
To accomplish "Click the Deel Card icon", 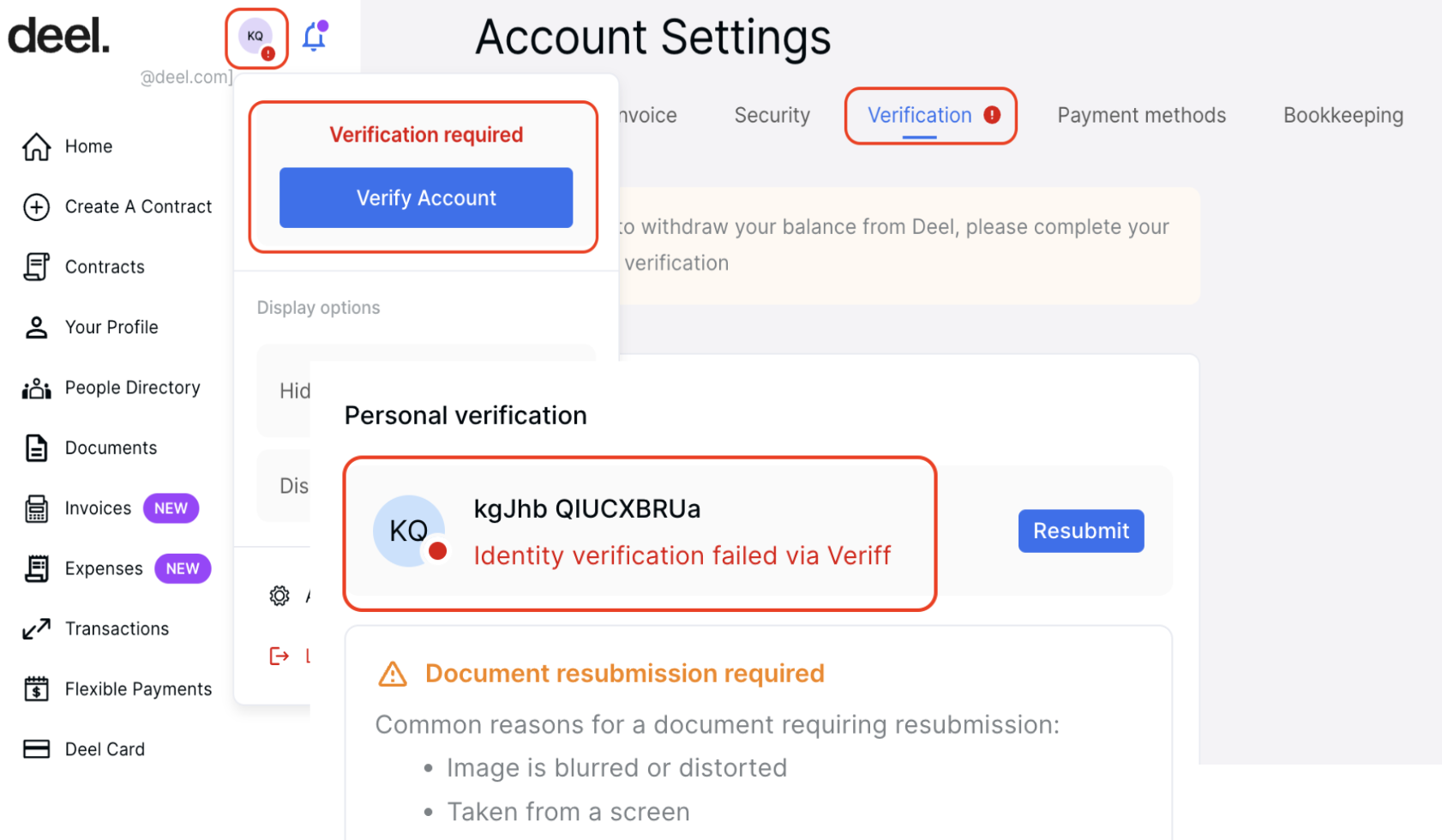I will [x=36, y=748].
